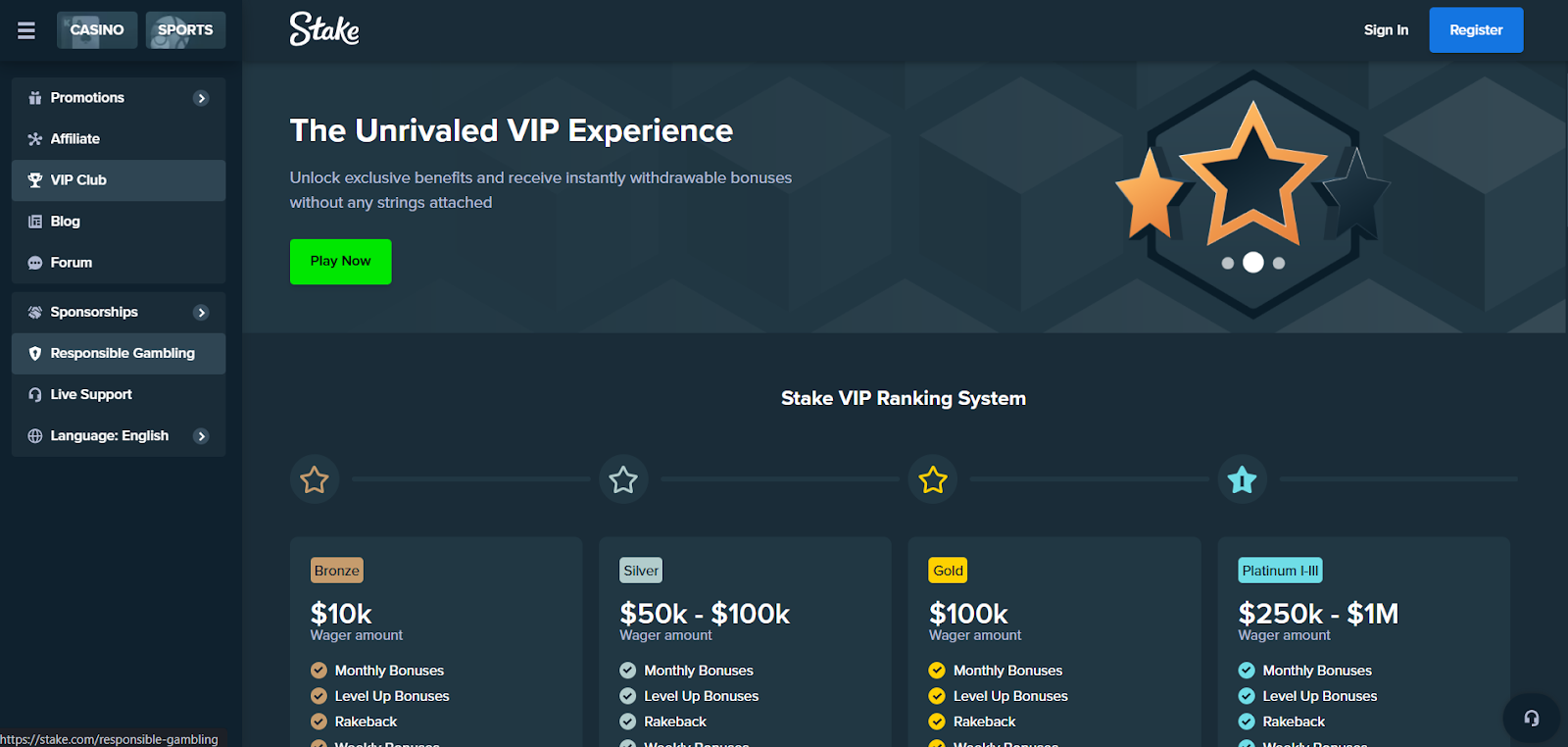The height and width of the screenshot is (747, 1568).
Task: Click the Platinum I-III tier badge
Action: tap(1281, 571)
